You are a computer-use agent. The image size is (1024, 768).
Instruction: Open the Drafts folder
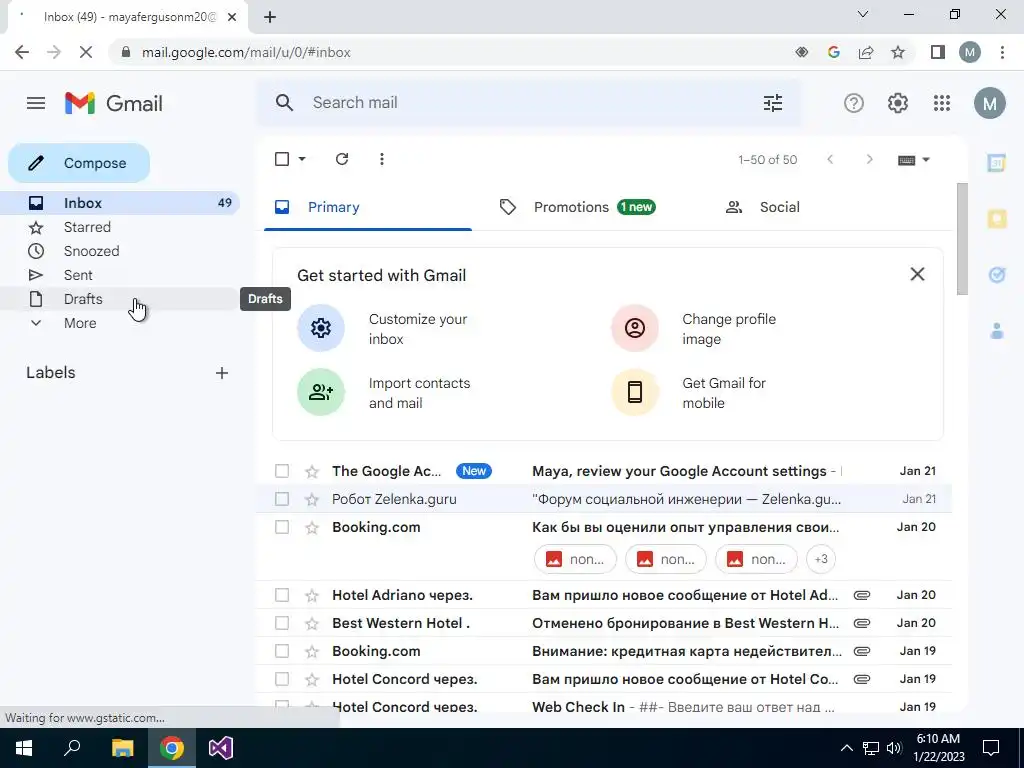120,299
